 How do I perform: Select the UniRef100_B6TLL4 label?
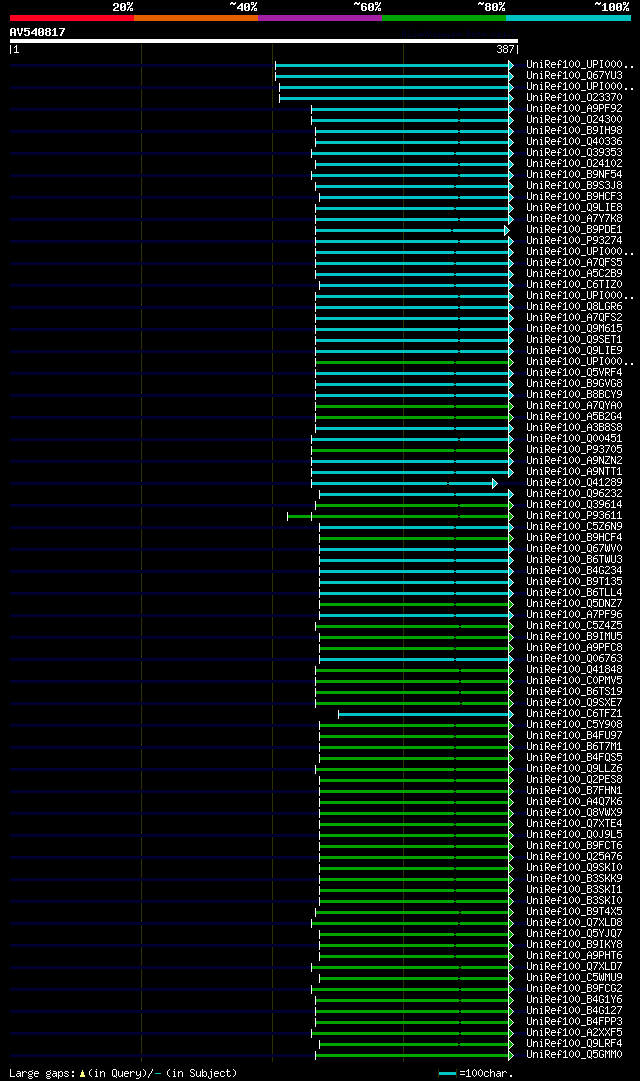[574, 593]
